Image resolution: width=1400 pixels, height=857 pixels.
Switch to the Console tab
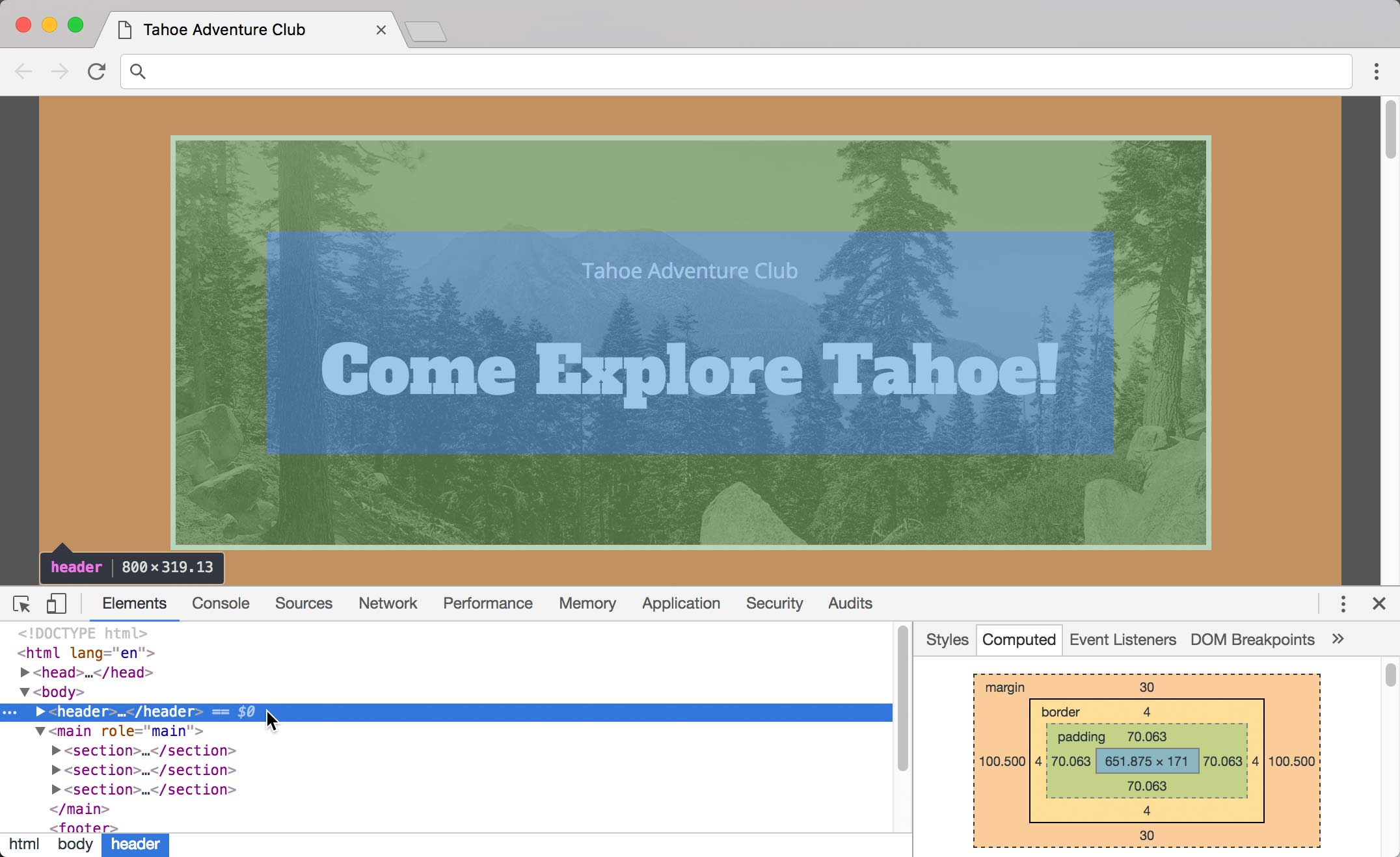[221, 603]
